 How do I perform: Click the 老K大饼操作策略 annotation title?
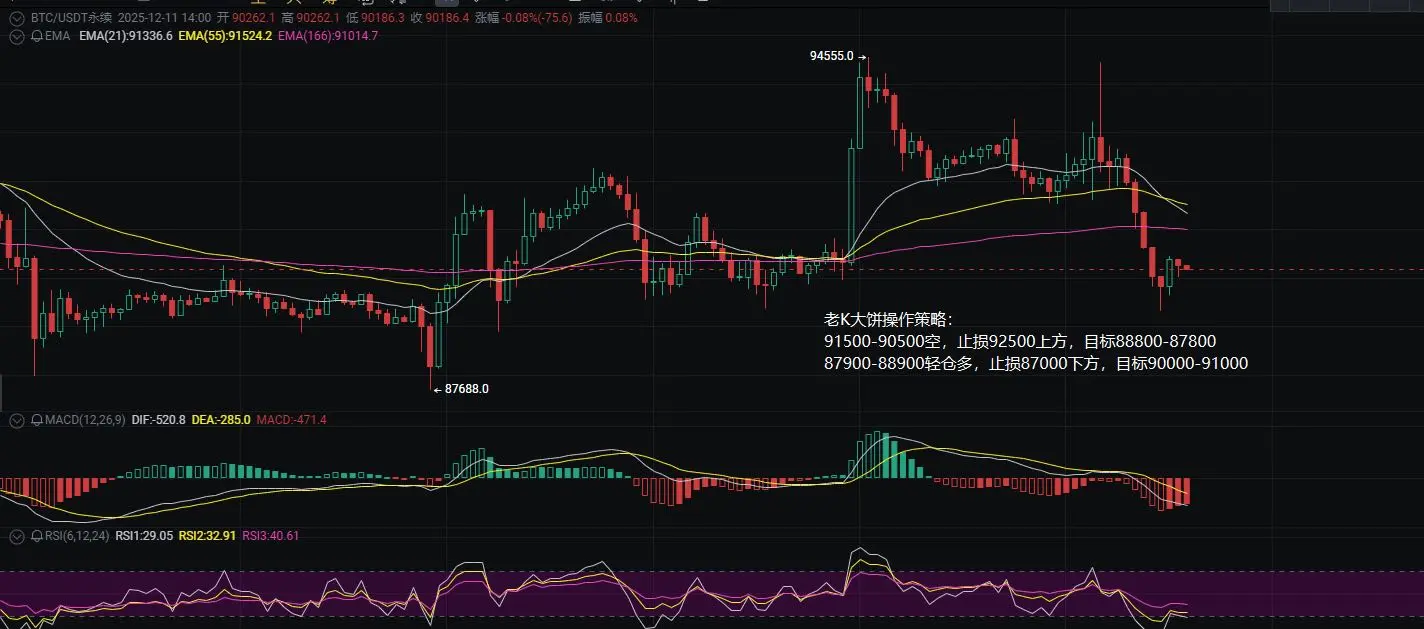pyautogui.click(x=889, y=320)
